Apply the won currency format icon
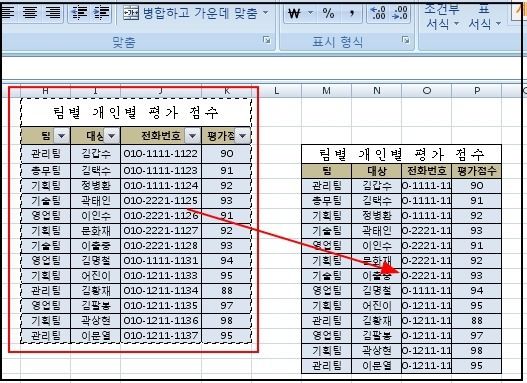The width and height of the screenshot is (527, 383). tap(294, 13)
